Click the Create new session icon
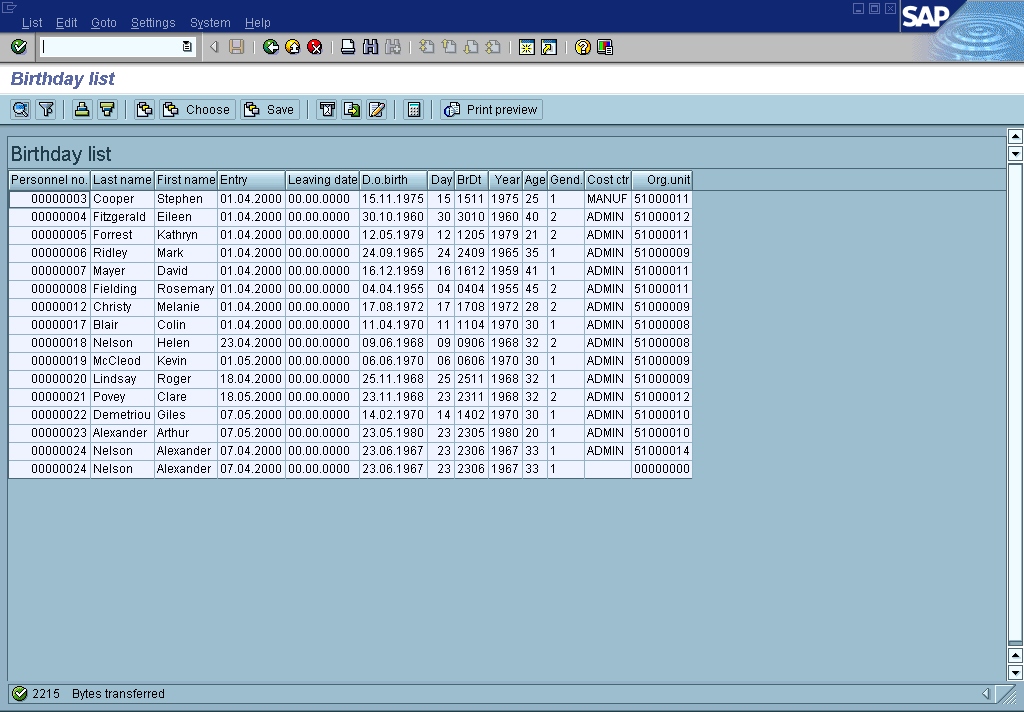Viewport: 1024px width, 712px height. pos(526,47)
